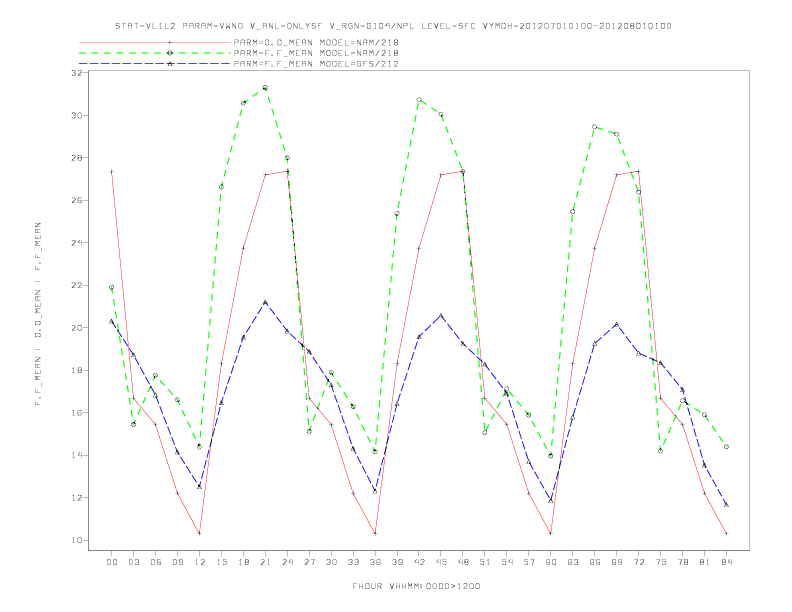
Task: Click y-axis tick label 20
Action: coord(77,328)
